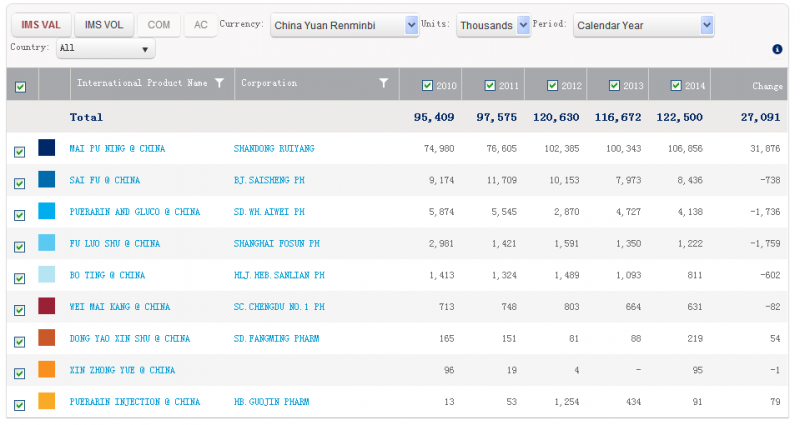Uncheck the XIN ZHONG YUE row checkbox

19,373
